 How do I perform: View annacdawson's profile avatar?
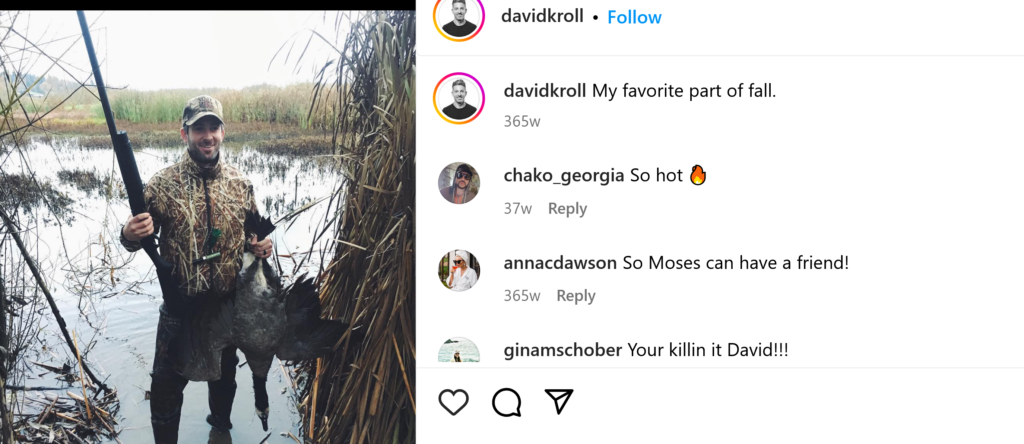(x=459, y=270)
